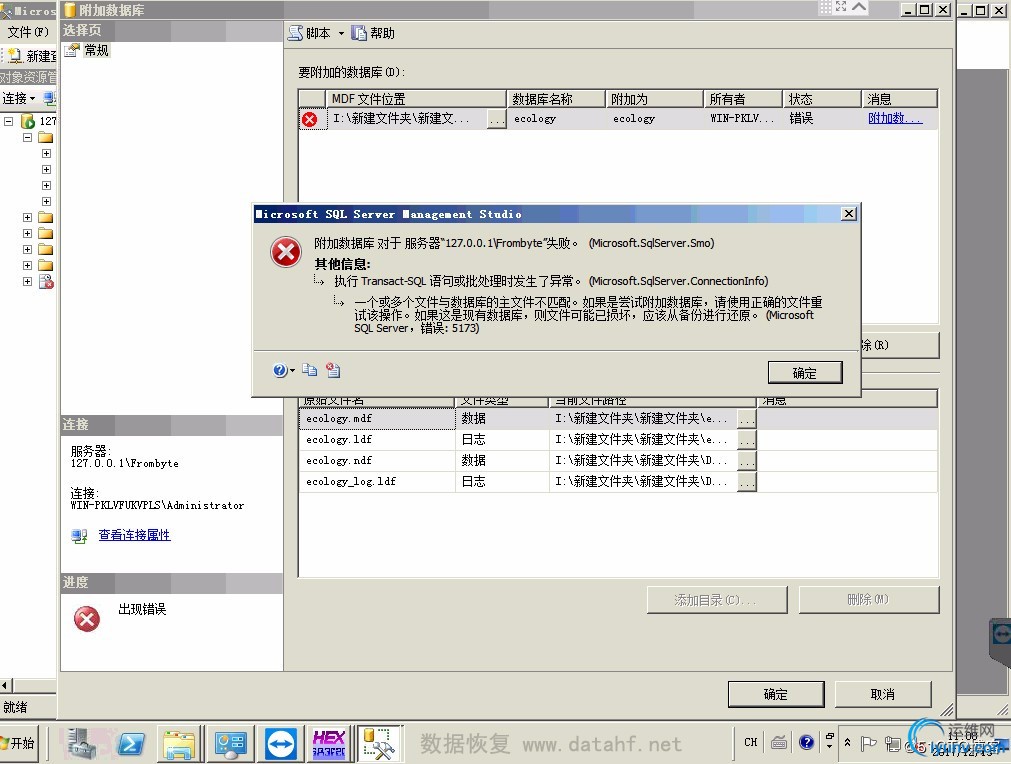The height and width of the screenshot is (764, 1011).
Task: Click the connect server icon next to 连接
Action: coord(50,98)
